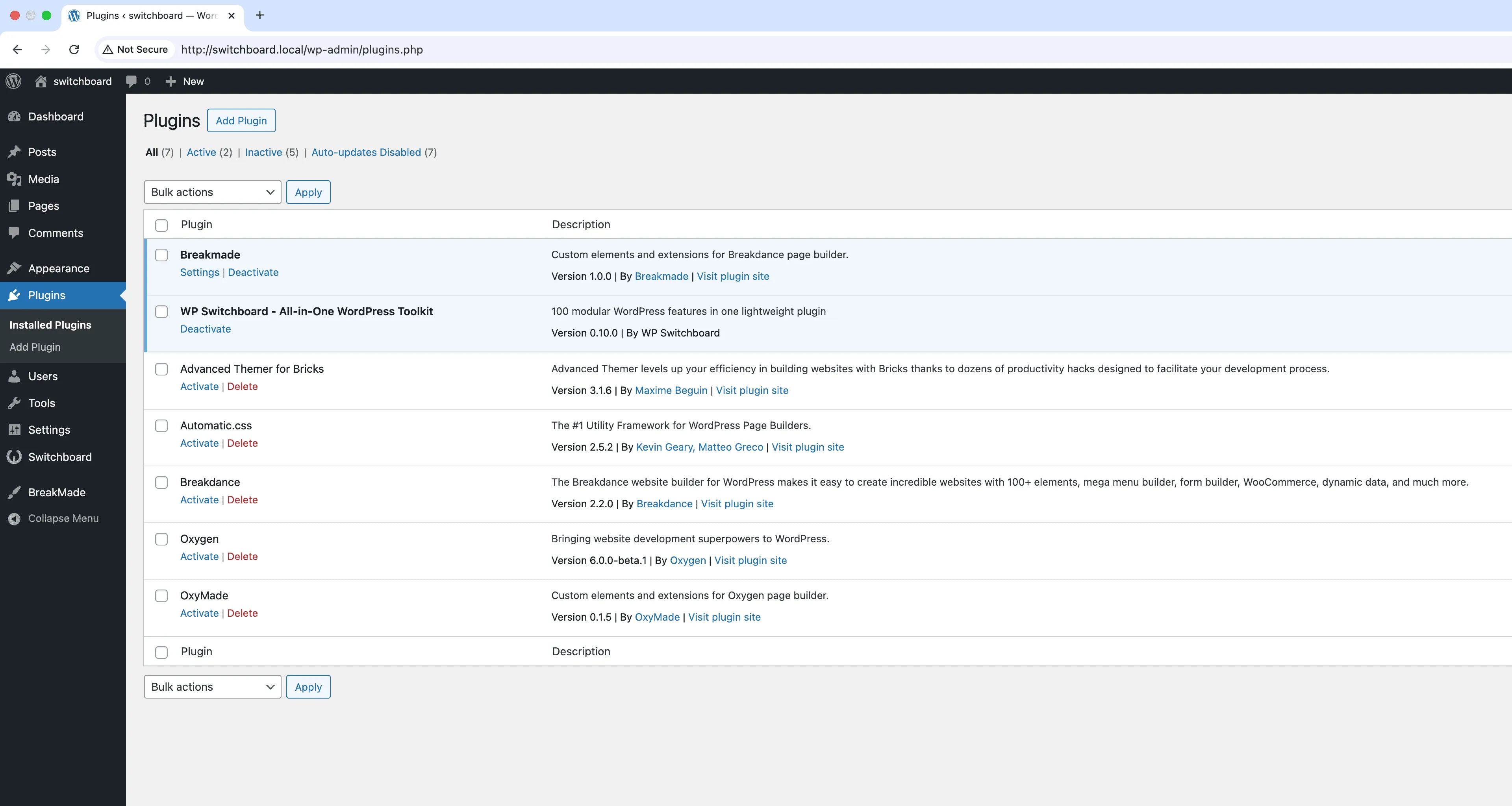This screenshot has width=1512, height=806.
Task: Select the Oxygen plugin checkbox
Action: point(161,539)
